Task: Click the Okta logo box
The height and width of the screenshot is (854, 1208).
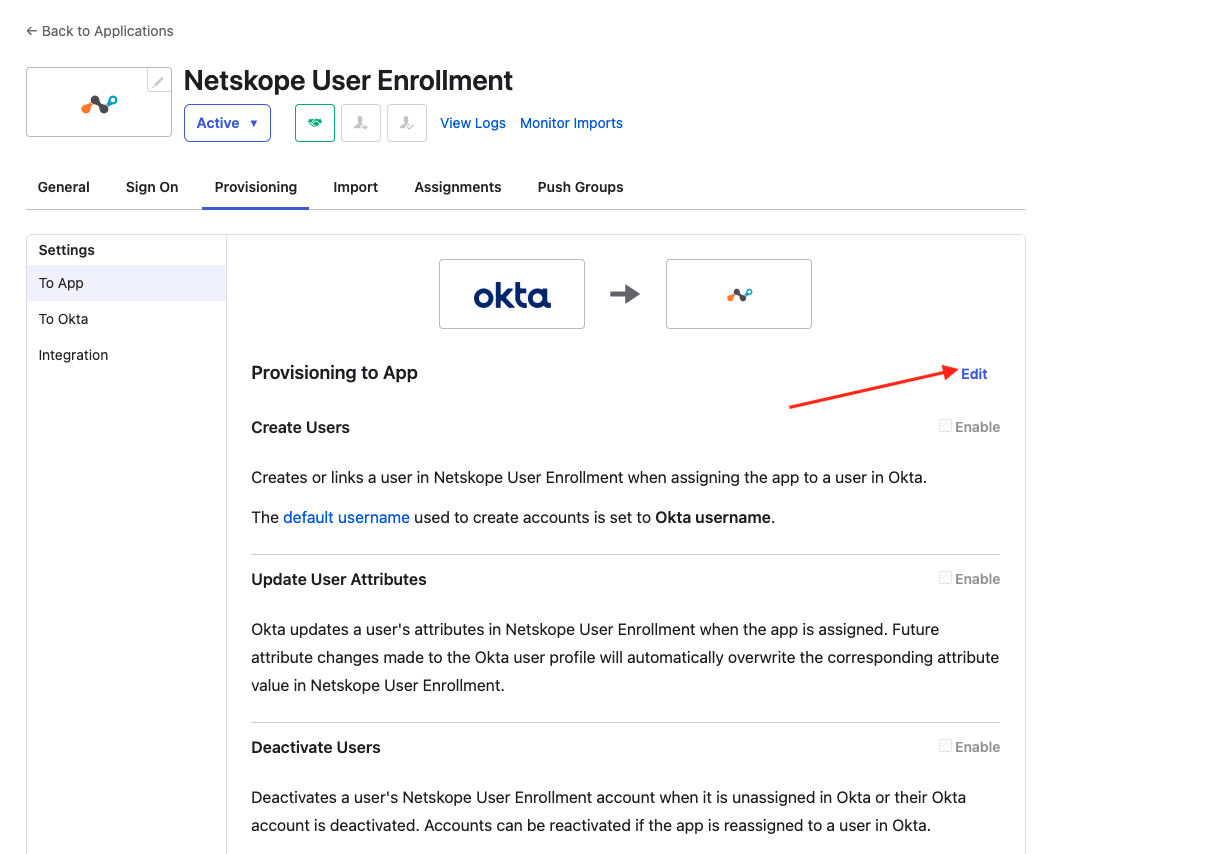Action: pos(512,294)
